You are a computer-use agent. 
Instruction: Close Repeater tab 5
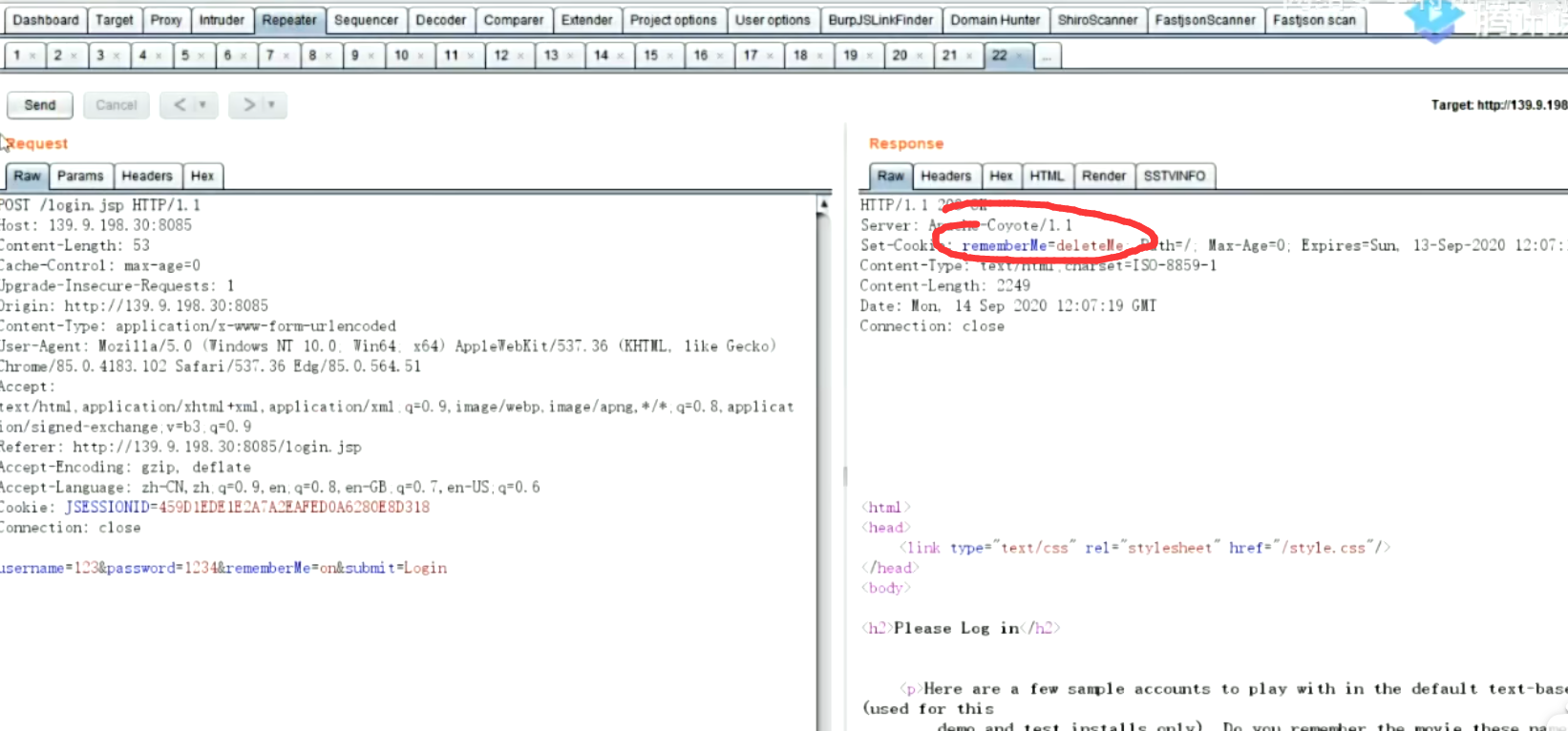pos(201,56)
